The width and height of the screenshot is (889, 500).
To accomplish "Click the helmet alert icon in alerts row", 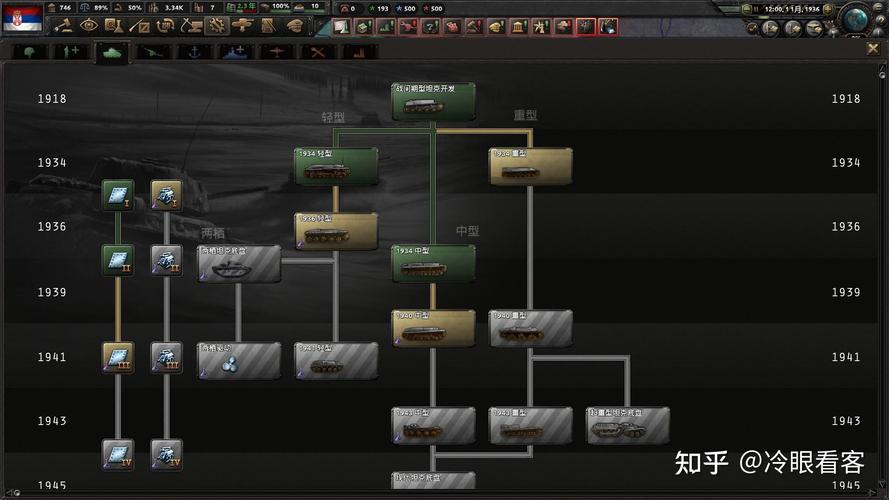I will coord(497,27).
